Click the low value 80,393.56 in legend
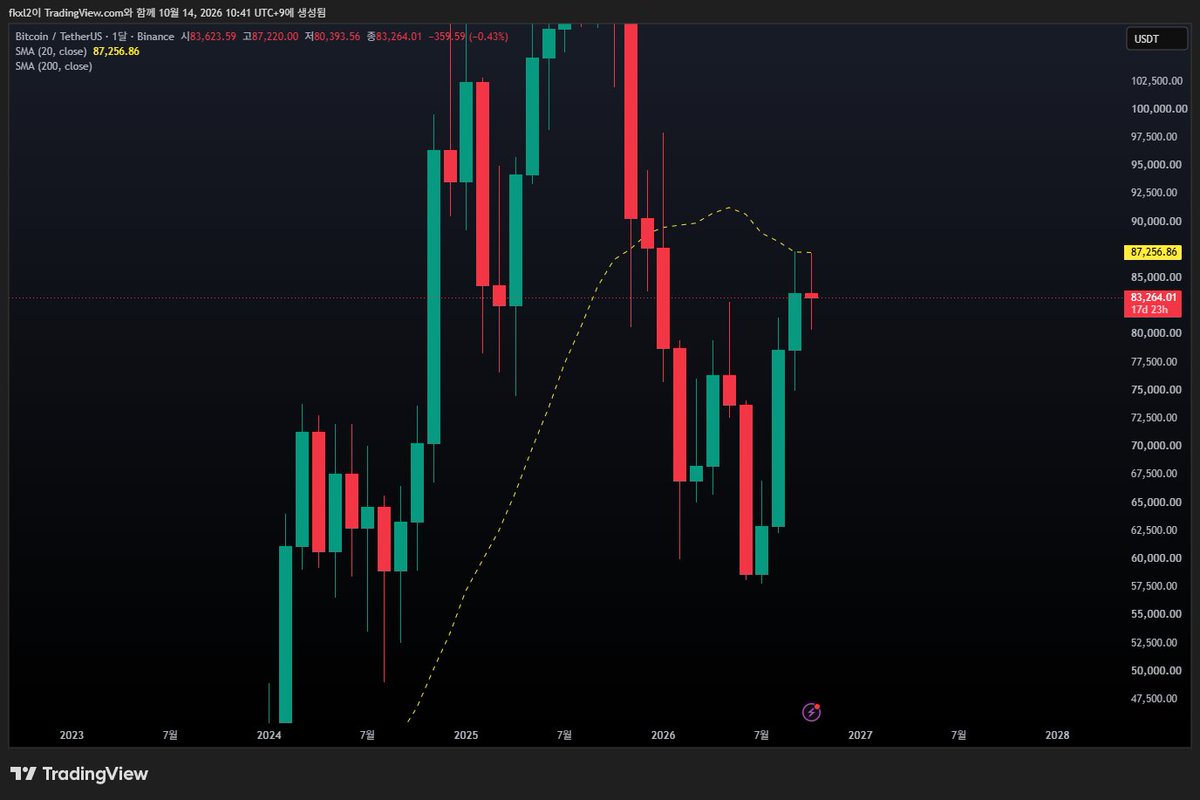Screen dimensions: 1200x800 tap(337, 36)
